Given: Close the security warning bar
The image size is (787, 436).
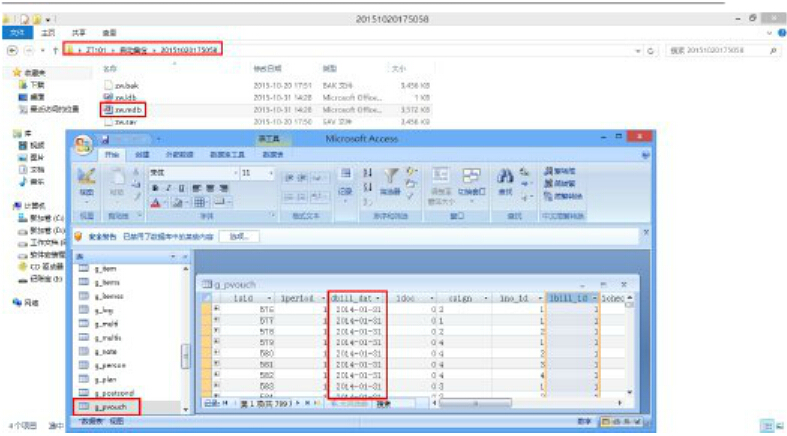Looking at the screenshot, I should [646, 232].
